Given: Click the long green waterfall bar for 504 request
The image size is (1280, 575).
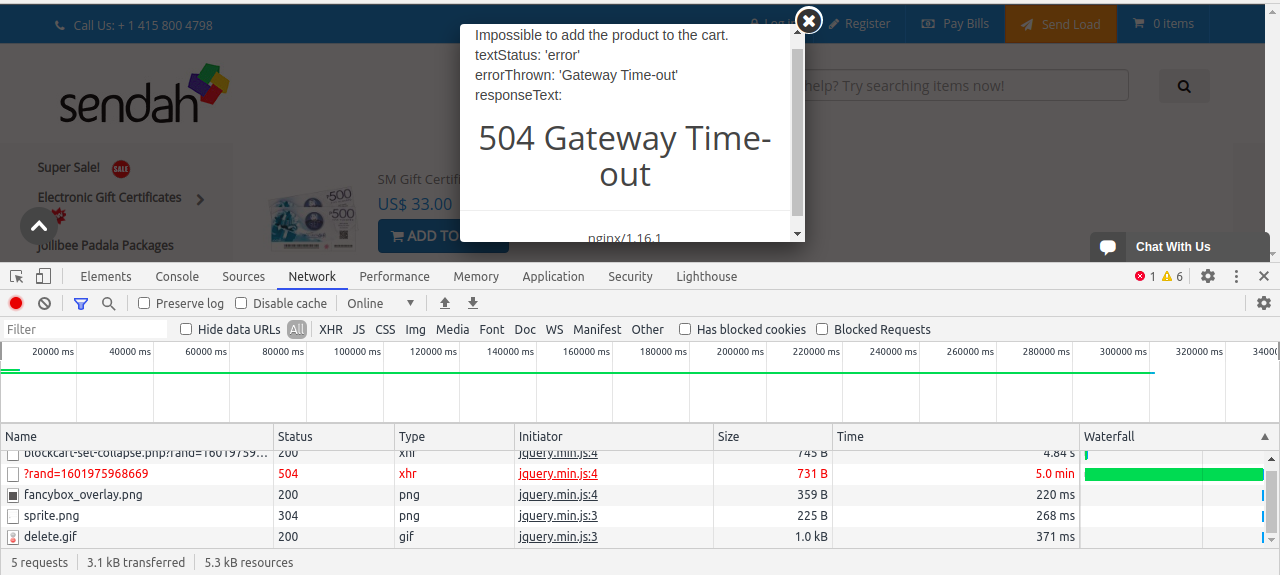Looking at the screenshot, I should pyautogui.click(x=1174, y=474).
